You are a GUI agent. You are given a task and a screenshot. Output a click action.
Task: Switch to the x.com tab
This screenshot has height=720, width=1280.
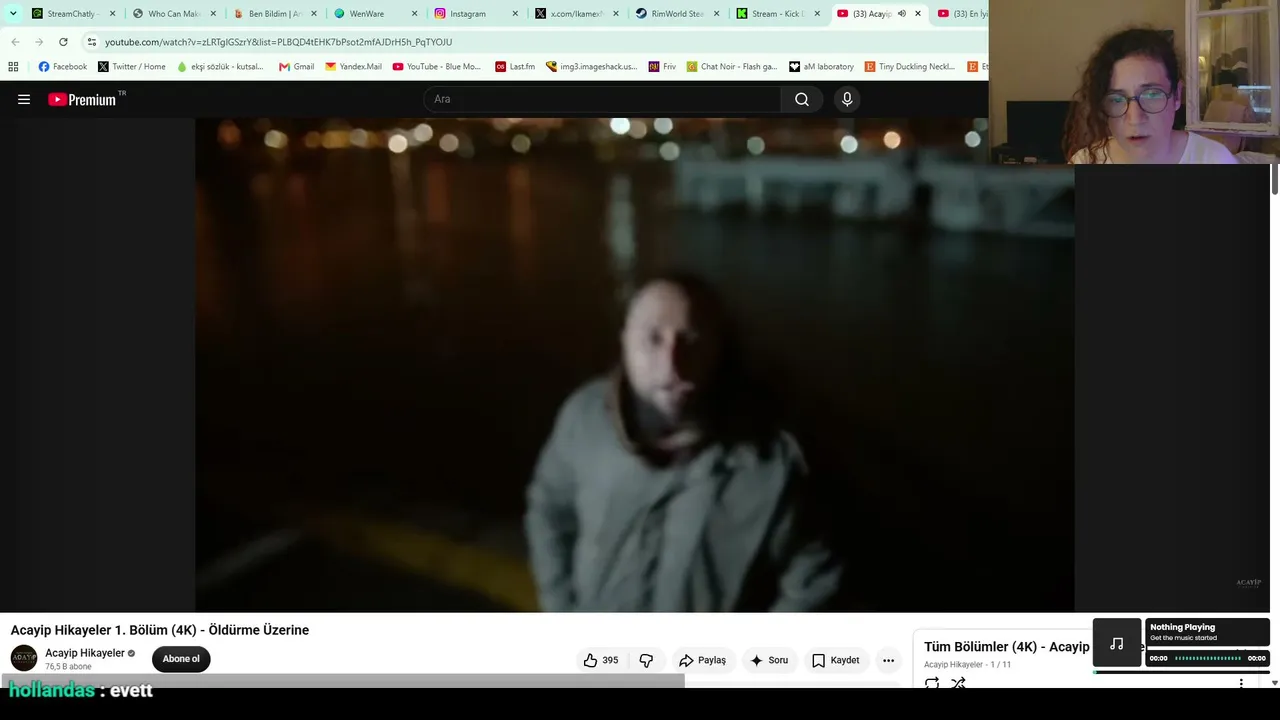click(577, 14)
